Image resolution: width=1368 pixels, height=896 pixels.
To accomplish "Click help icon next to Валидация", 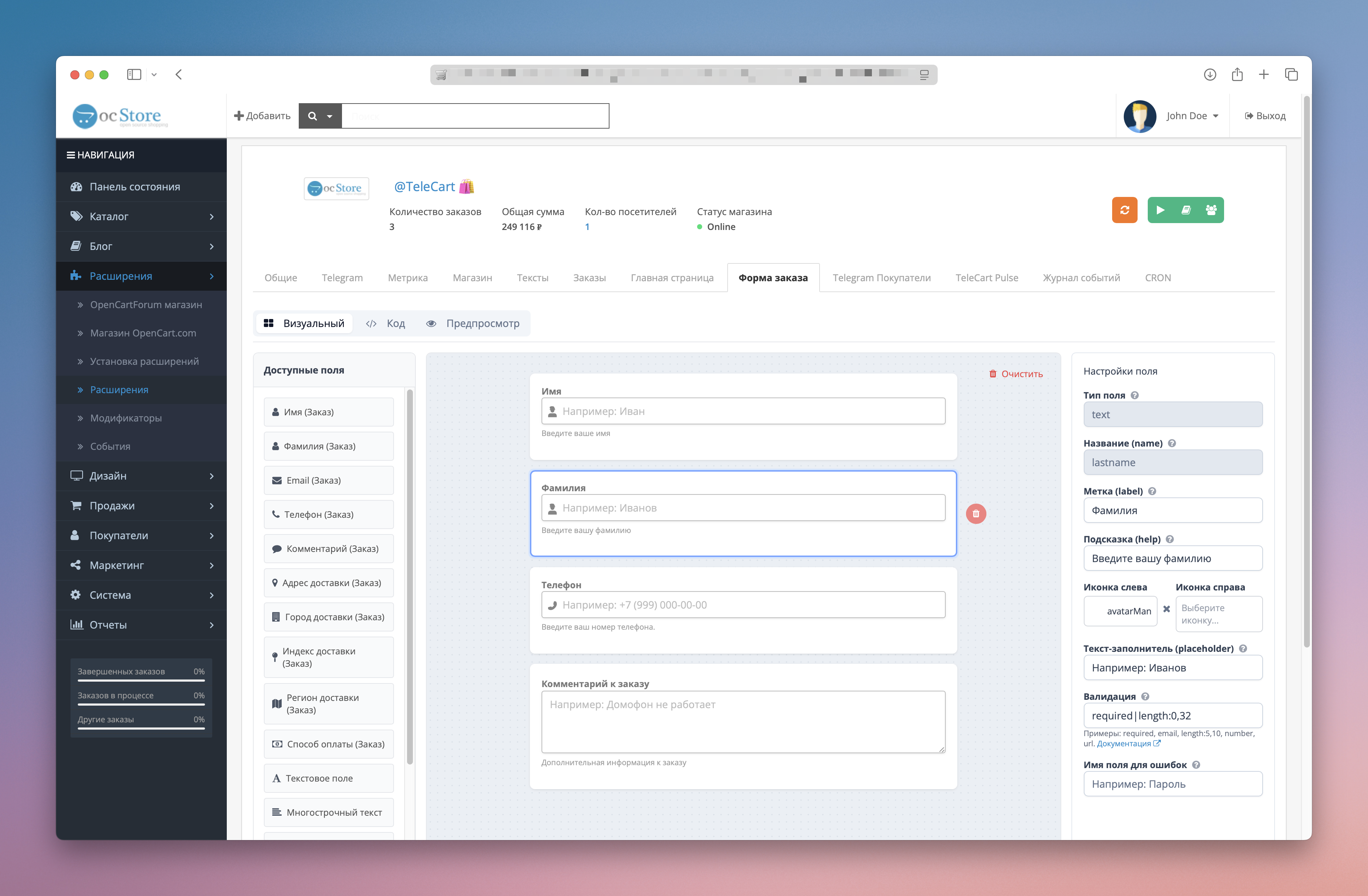I will coord(1145,696).
